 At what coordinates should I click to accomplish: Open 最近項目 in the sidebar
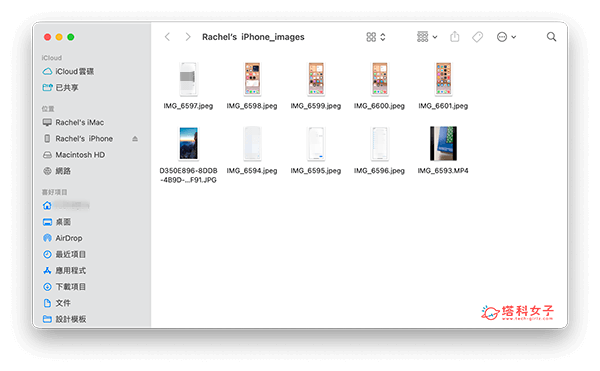pyautogui.click(x=64, y=254)
